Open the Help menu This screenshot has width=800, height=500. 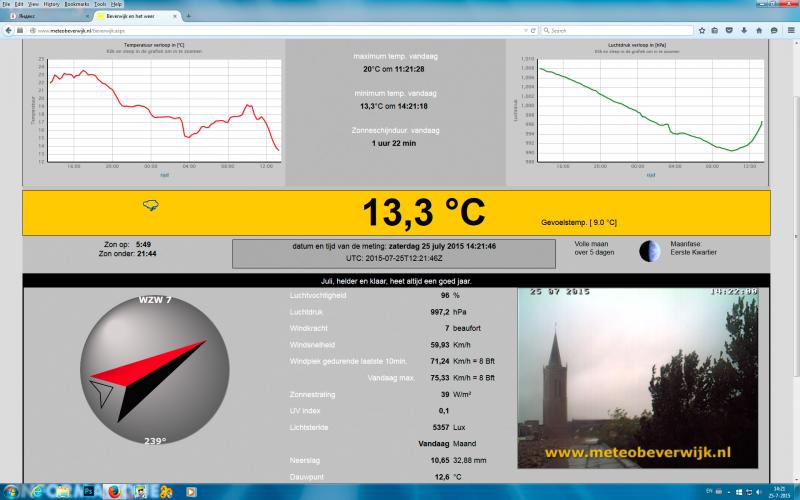(116, 4)
